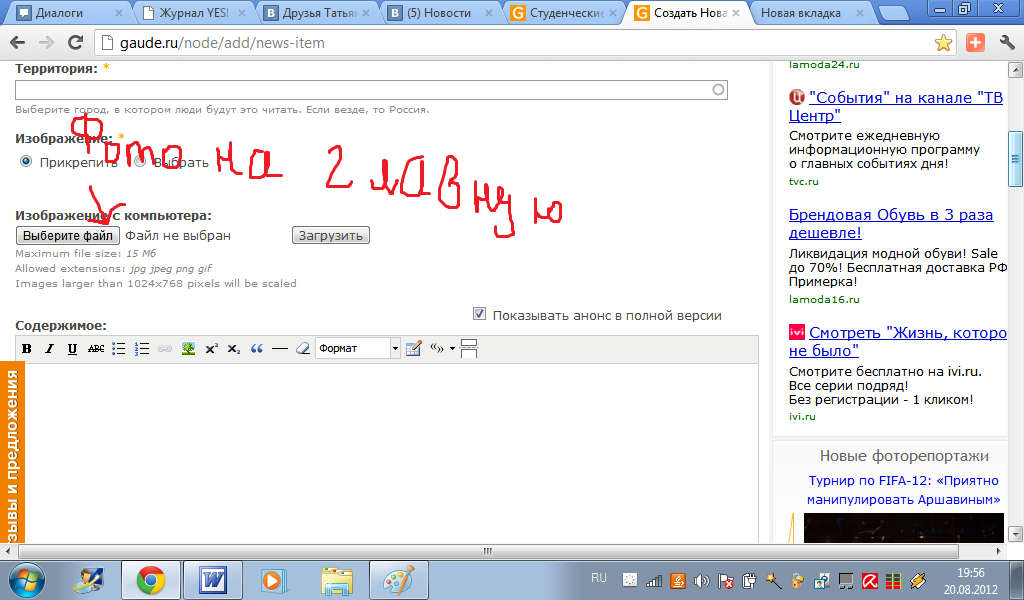Open Paint from the taskbar
This screenshot has width=1024, height=600.
398,580
